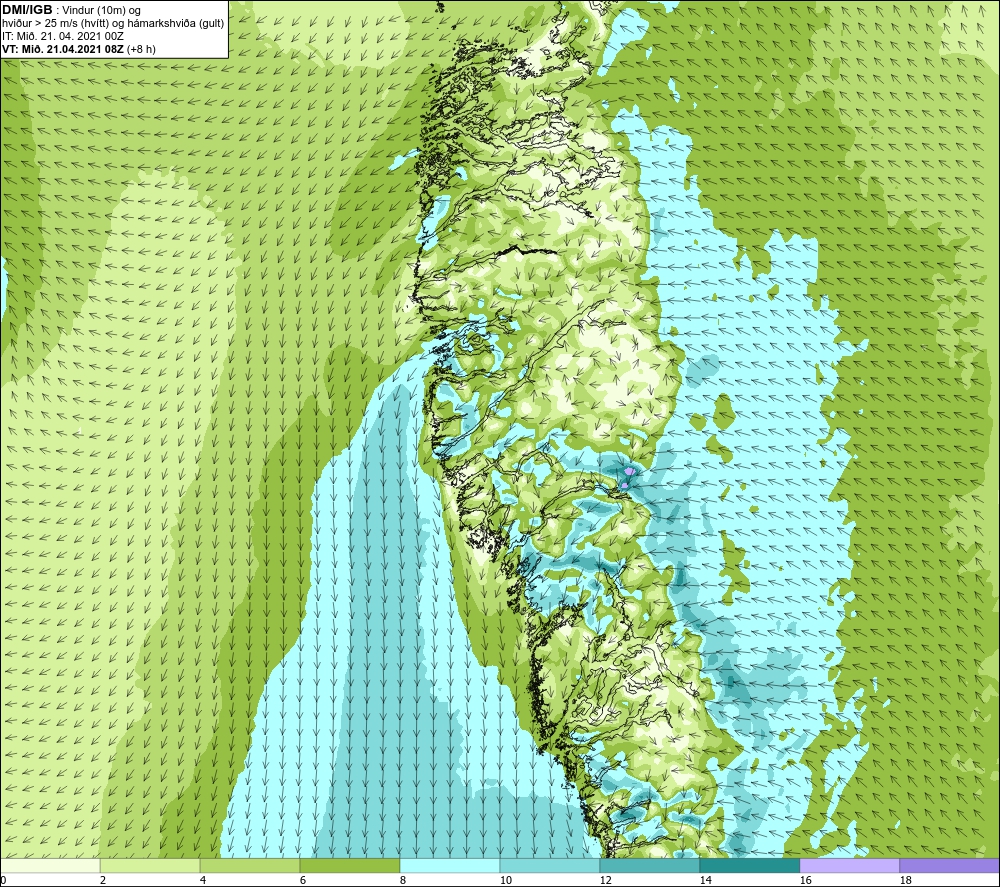This screenshot has width=1000, height=887.
Task: Click the legend label '14'
Action: pyautogui.click(x=706, y=881)
